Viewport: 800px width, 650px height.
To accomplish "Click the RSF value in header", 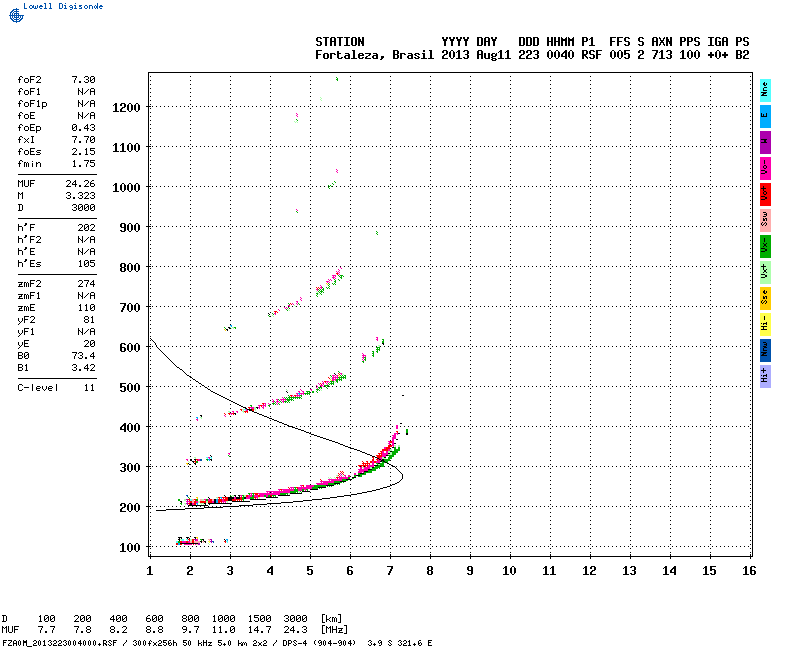I will [x=591, y=55].
